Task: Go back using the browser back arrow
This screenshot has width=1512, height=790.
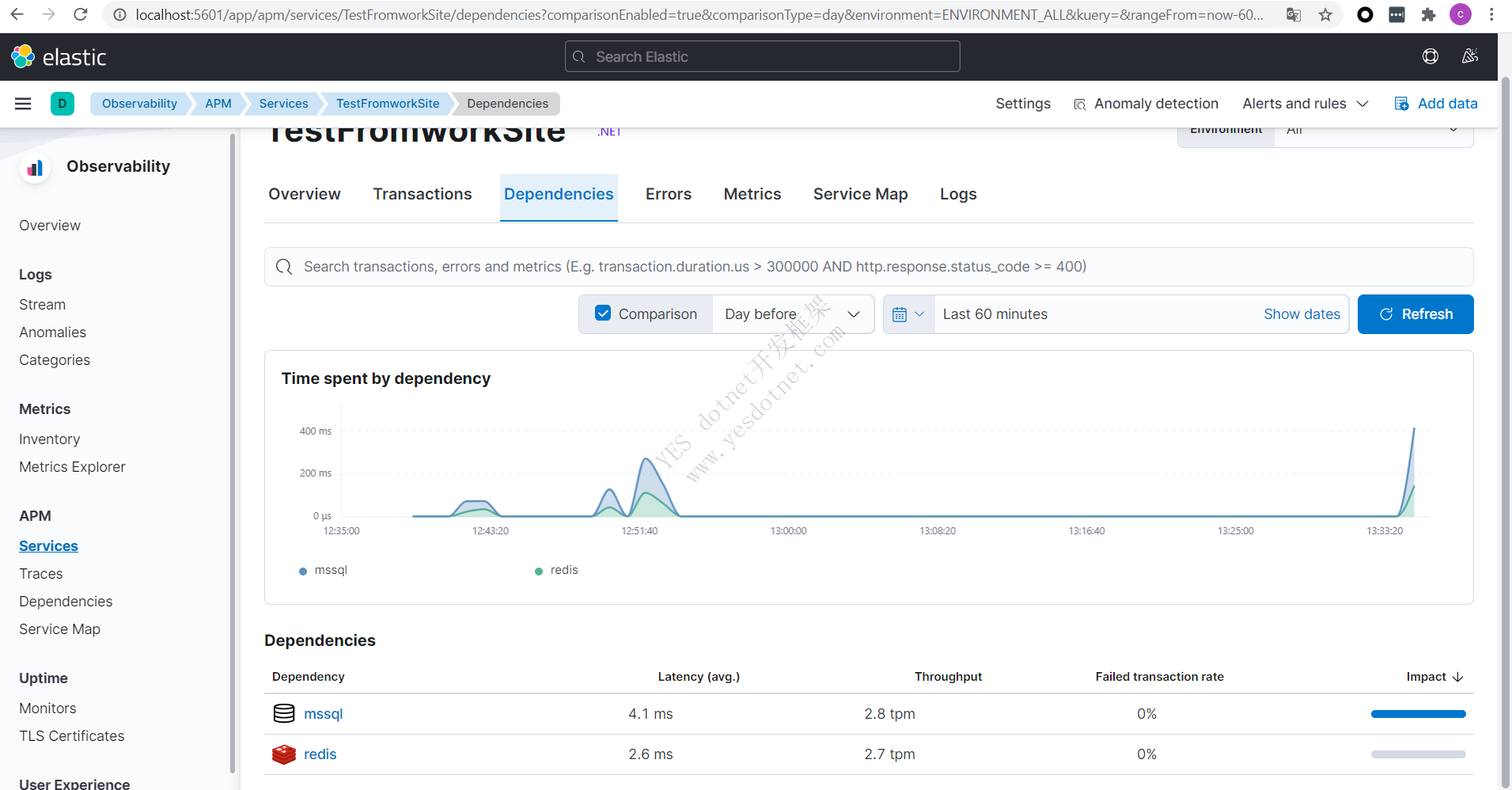Action: (17, 14)
